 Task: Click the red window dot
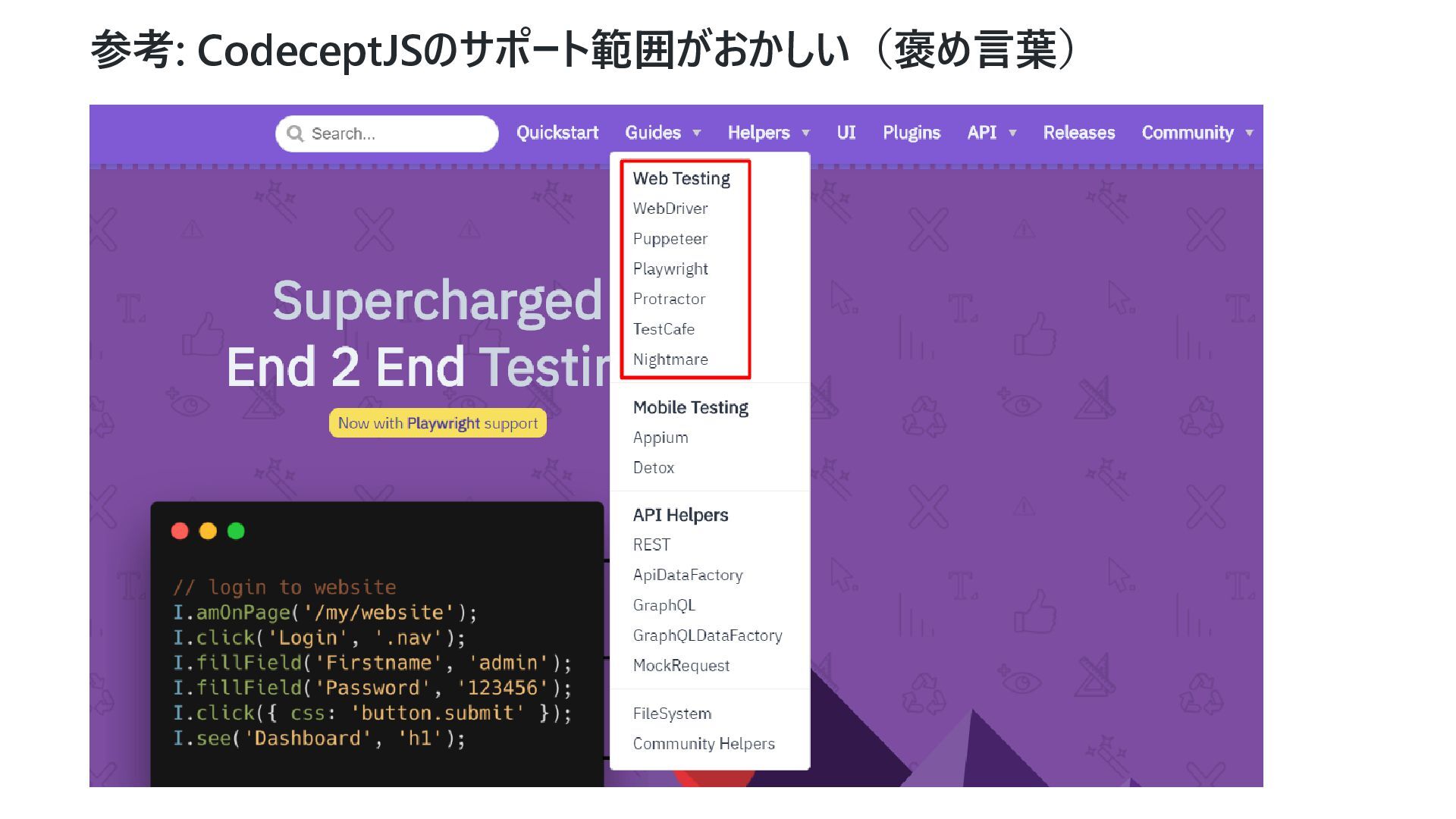click(x=180, y=531)
